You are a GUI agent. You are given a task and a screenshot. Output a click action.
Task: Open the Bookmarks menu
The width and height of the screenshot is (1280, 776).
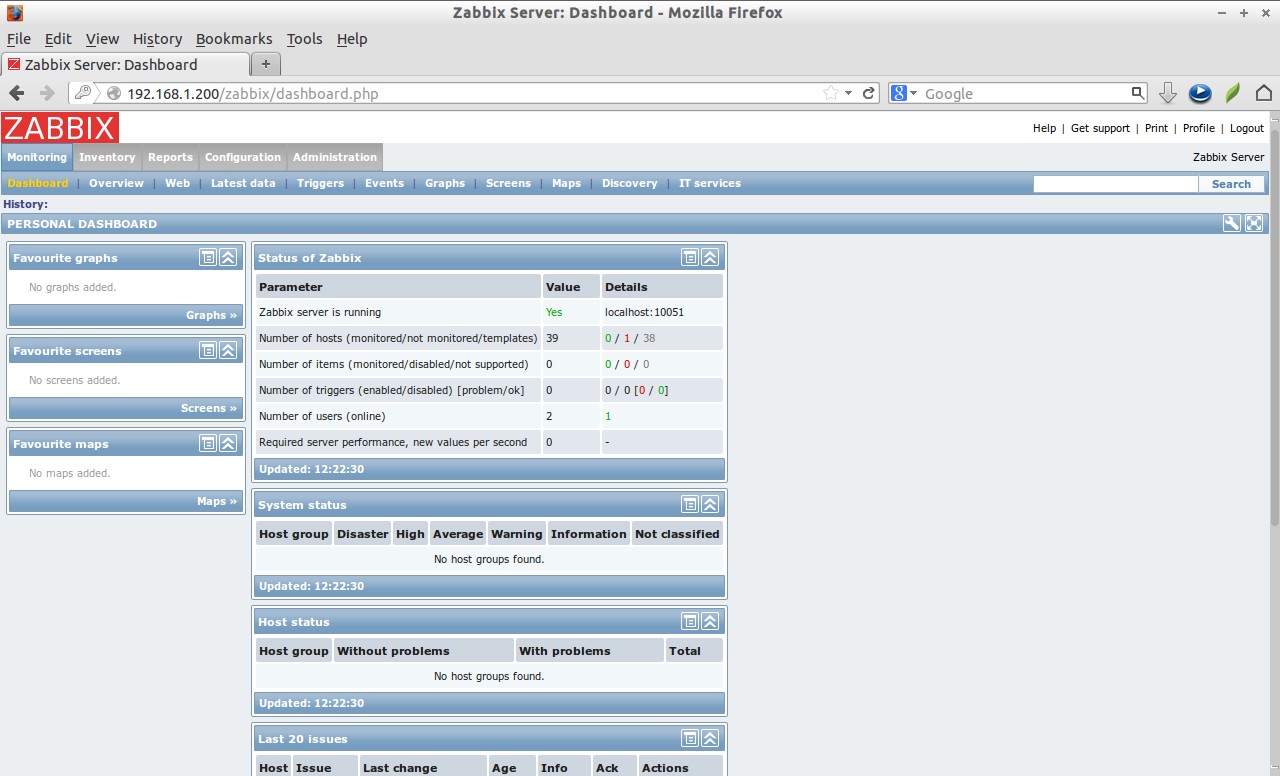pos(234,39)
